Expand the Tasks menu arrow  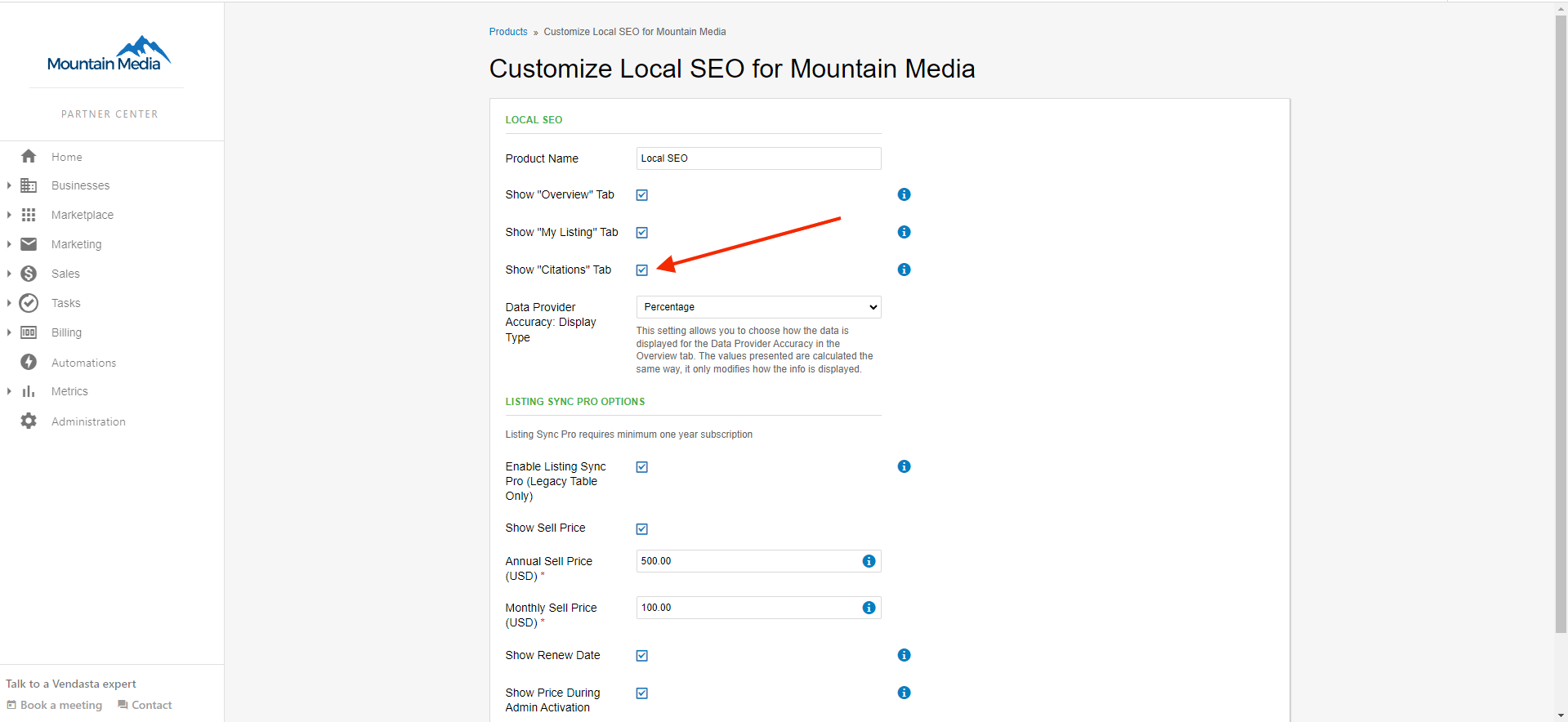(x=9, y=303)
